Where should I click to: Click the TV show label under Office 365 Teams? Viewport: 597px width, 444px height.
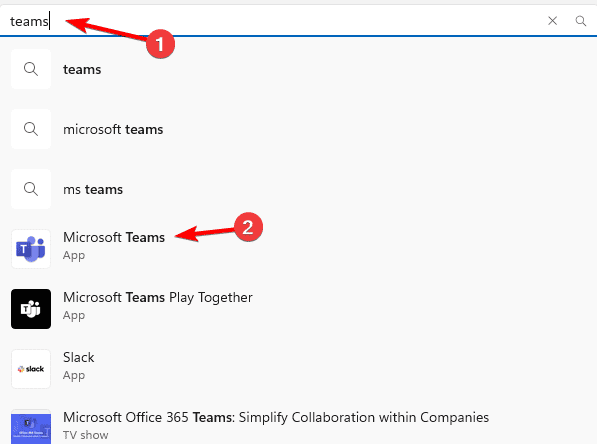86,435
